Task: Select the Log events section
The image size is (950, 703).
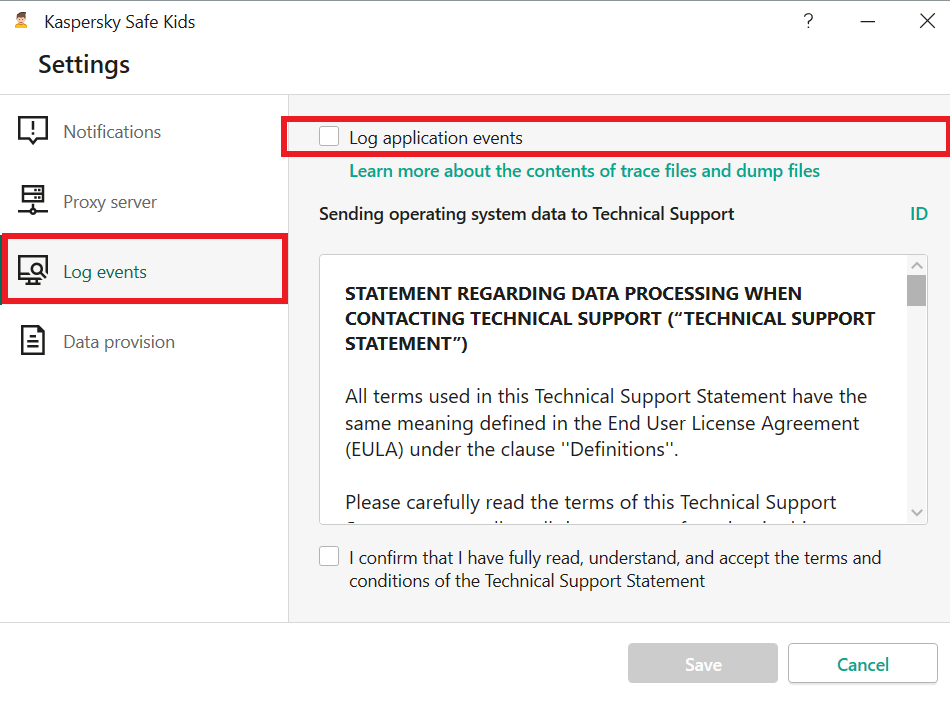Action: pyautogui.click(x=105, y=272)
